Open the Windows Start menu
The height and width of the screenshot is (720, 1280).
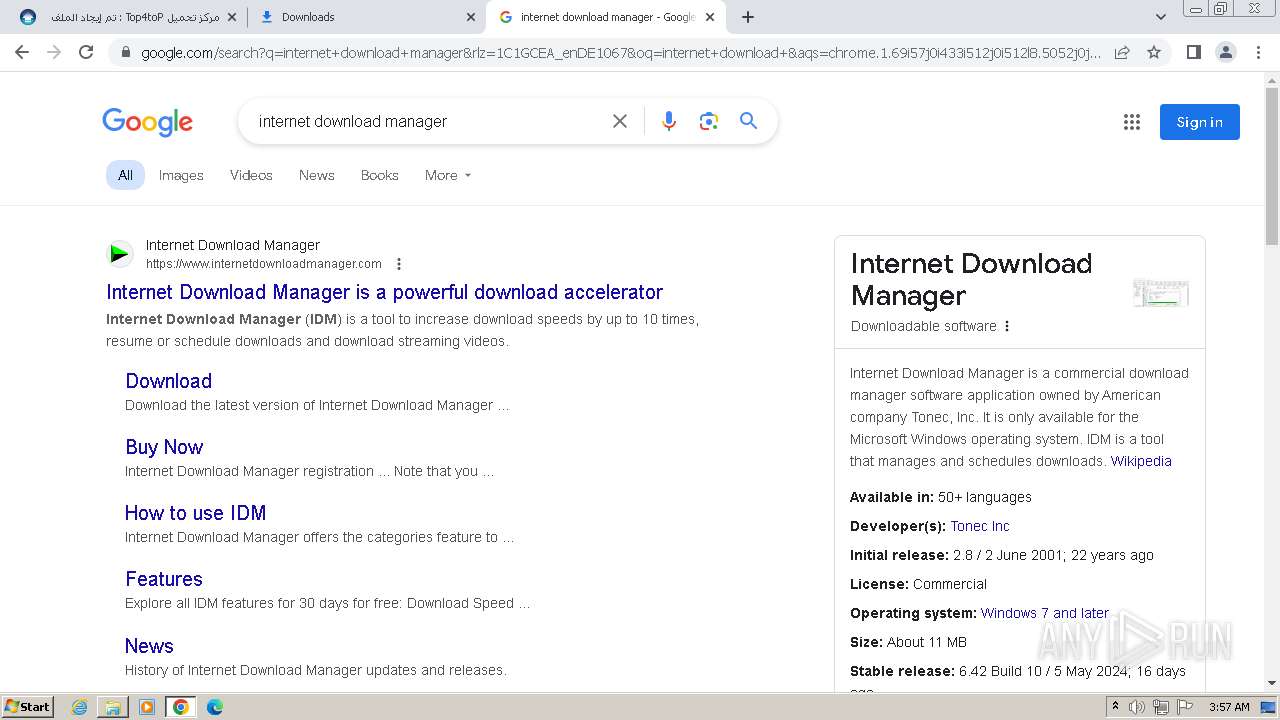pos(28,707)
